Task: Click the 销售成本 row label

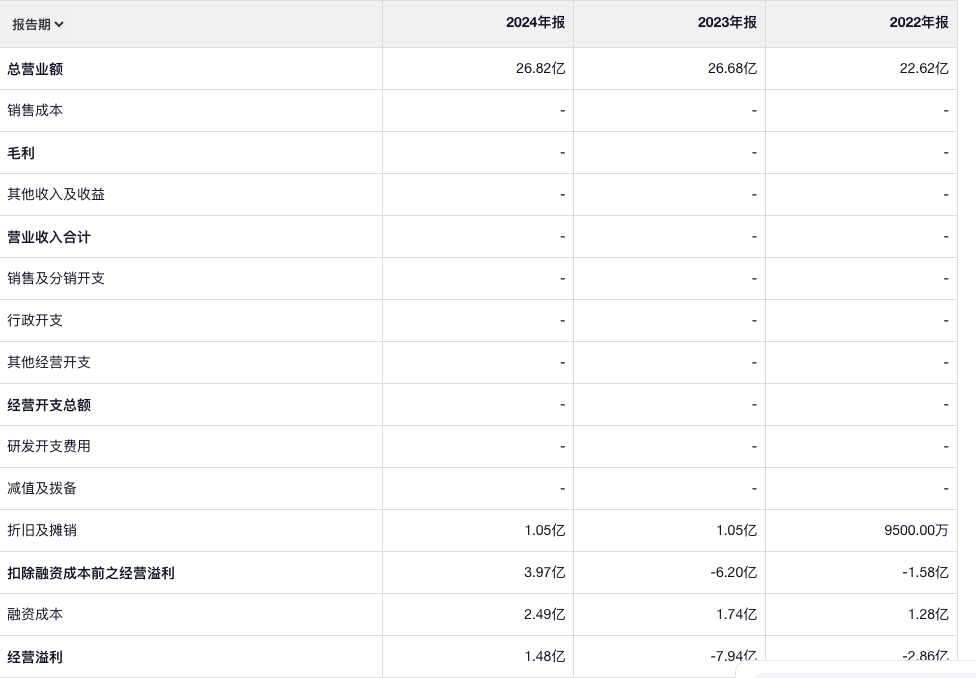Action: 35,110
